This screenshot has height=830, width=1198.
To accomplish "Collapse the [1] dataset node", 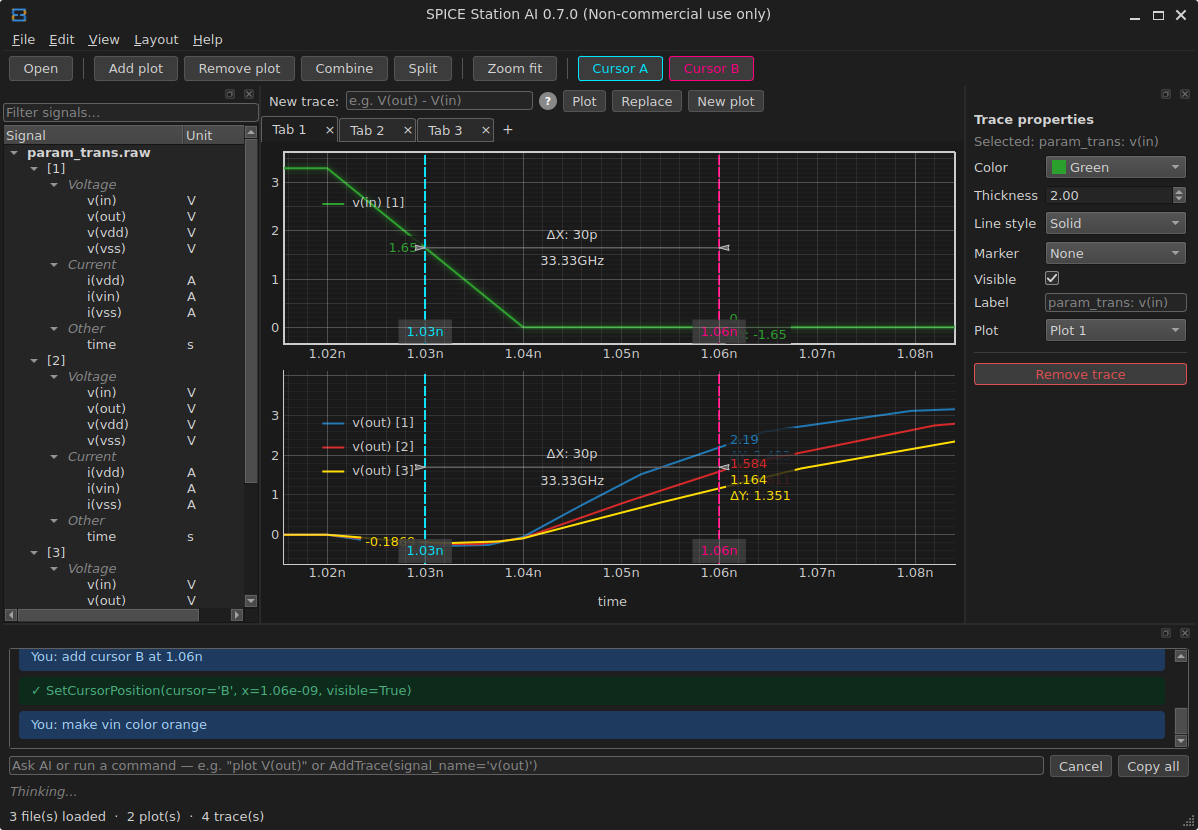I will (34, 168).
